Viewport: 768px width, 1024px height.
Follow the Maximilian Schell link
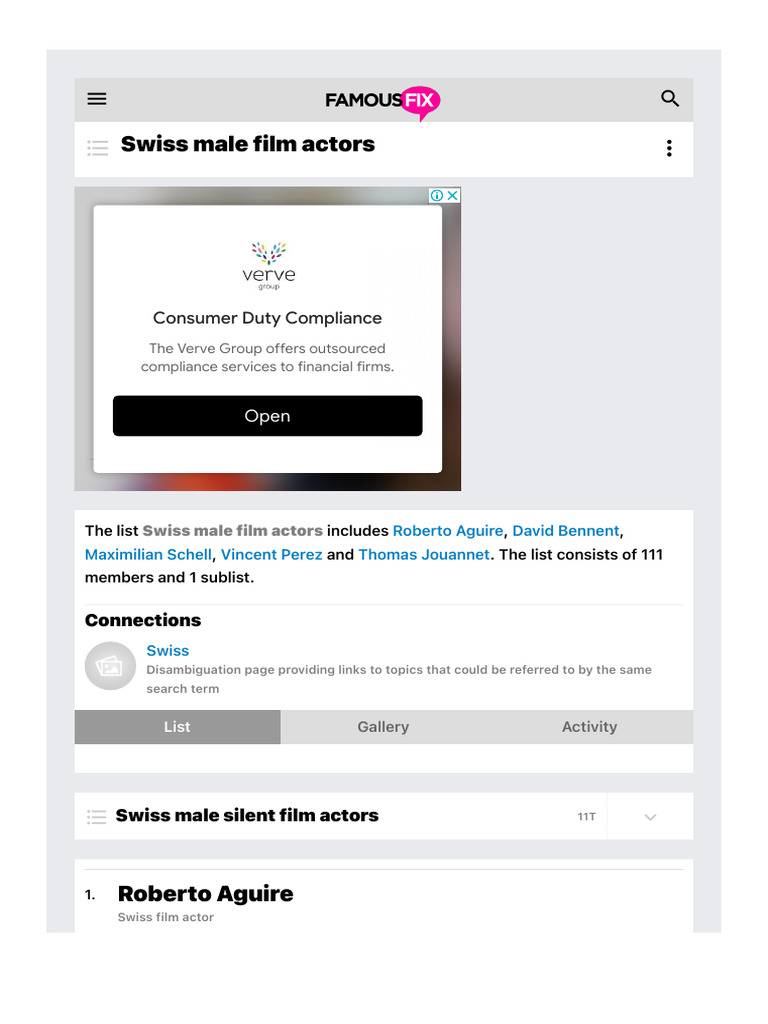(148, 555)
